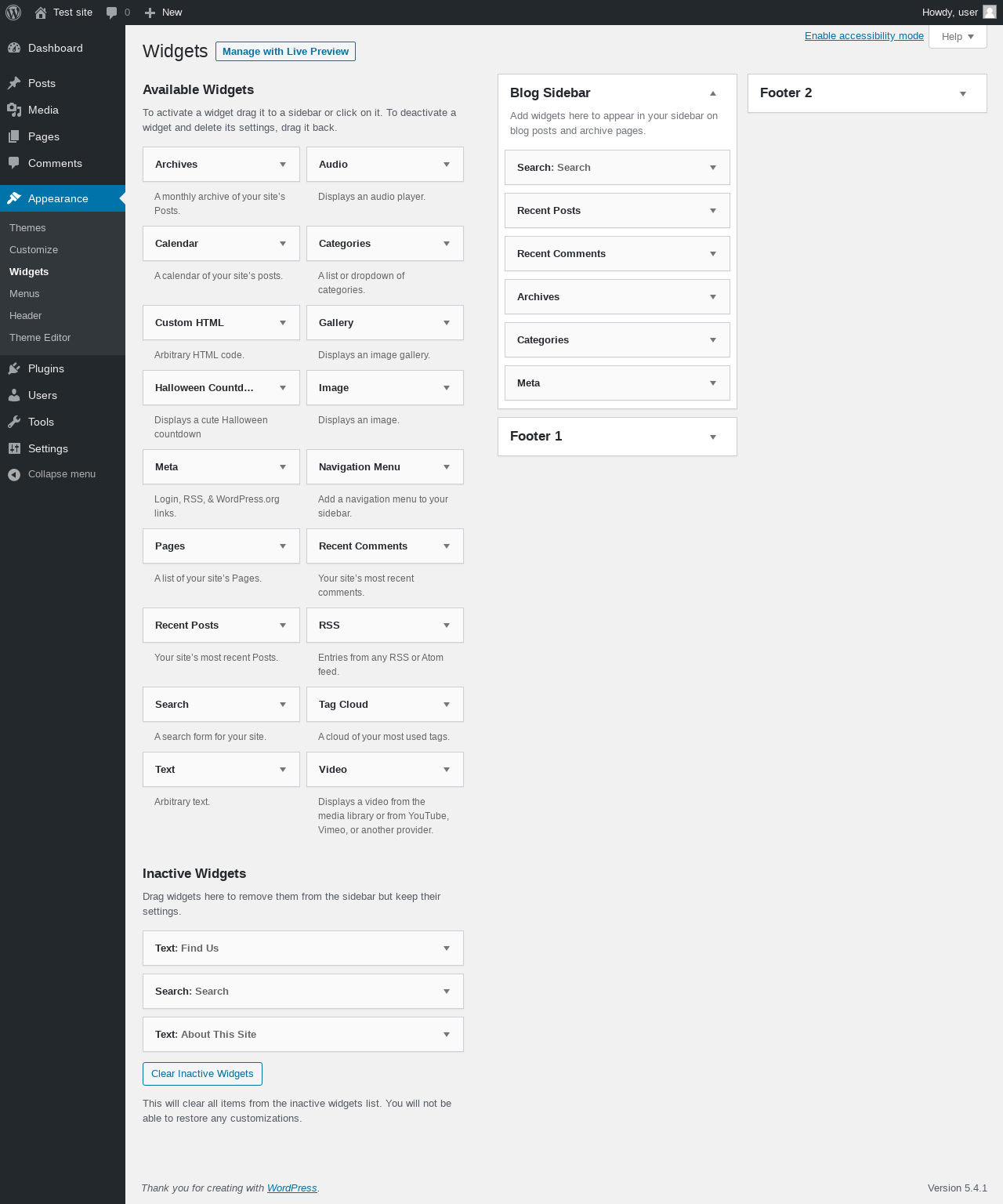Expand inactive Text: About This Site widget
1003x1204 pixels.
[447, 1035]
